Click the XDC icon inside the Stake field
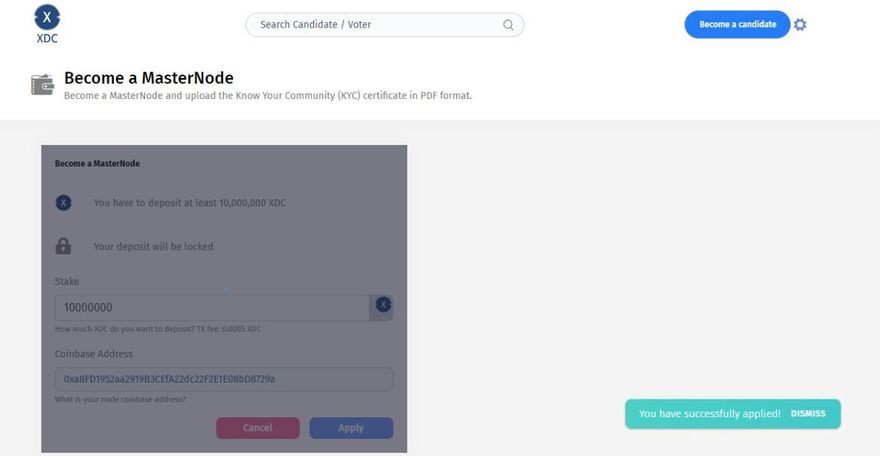 382,306
